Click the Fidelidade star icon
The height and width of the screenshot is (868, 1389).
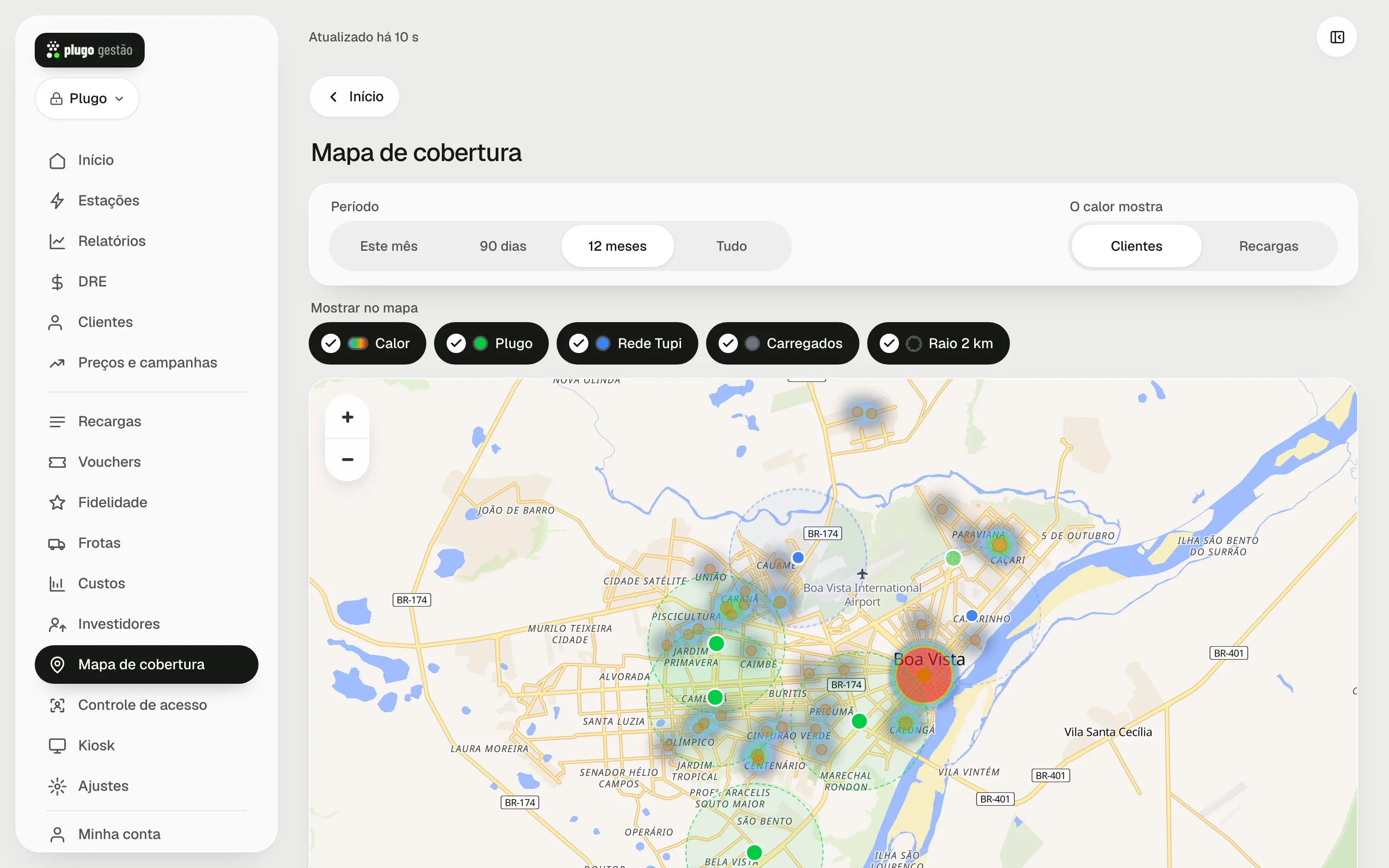click(x=57, y=502)
